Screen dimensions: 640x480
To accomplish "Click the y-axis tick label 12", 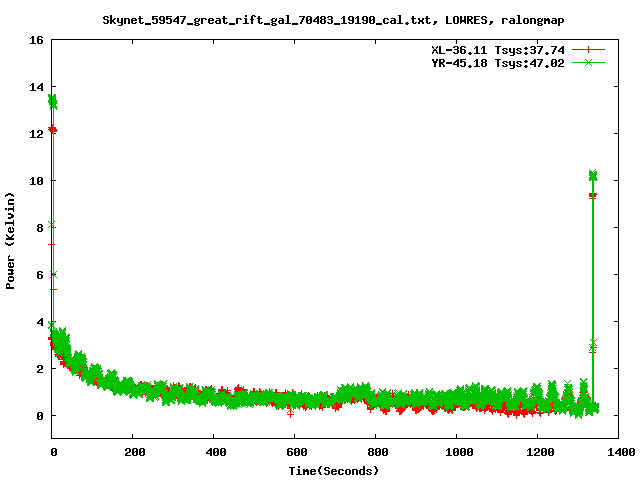I will (36, 134).
